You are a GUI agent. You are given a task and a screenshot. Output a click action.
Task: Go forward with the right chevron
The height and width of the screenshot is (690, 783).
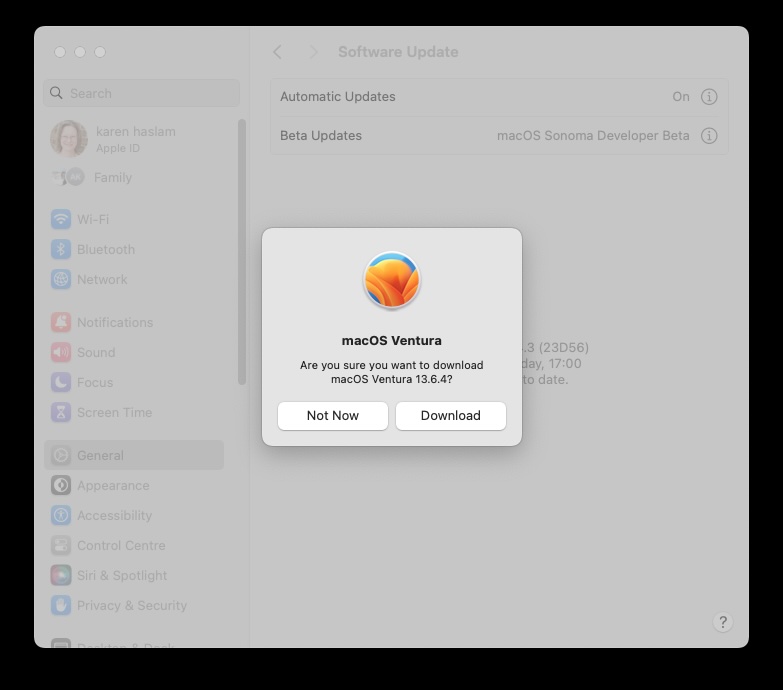313,52
